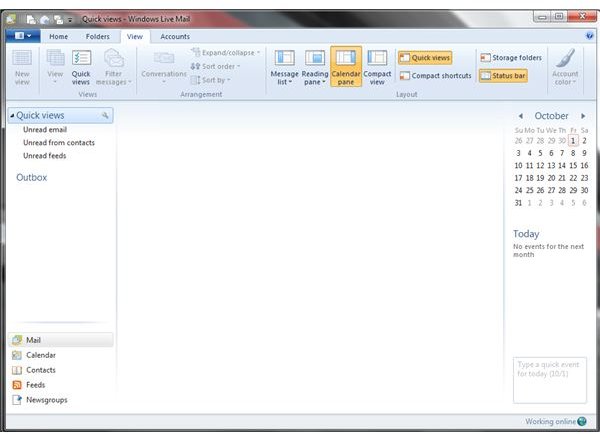Click the quick event input box
The image size is (600, 434).
point(549,380)
